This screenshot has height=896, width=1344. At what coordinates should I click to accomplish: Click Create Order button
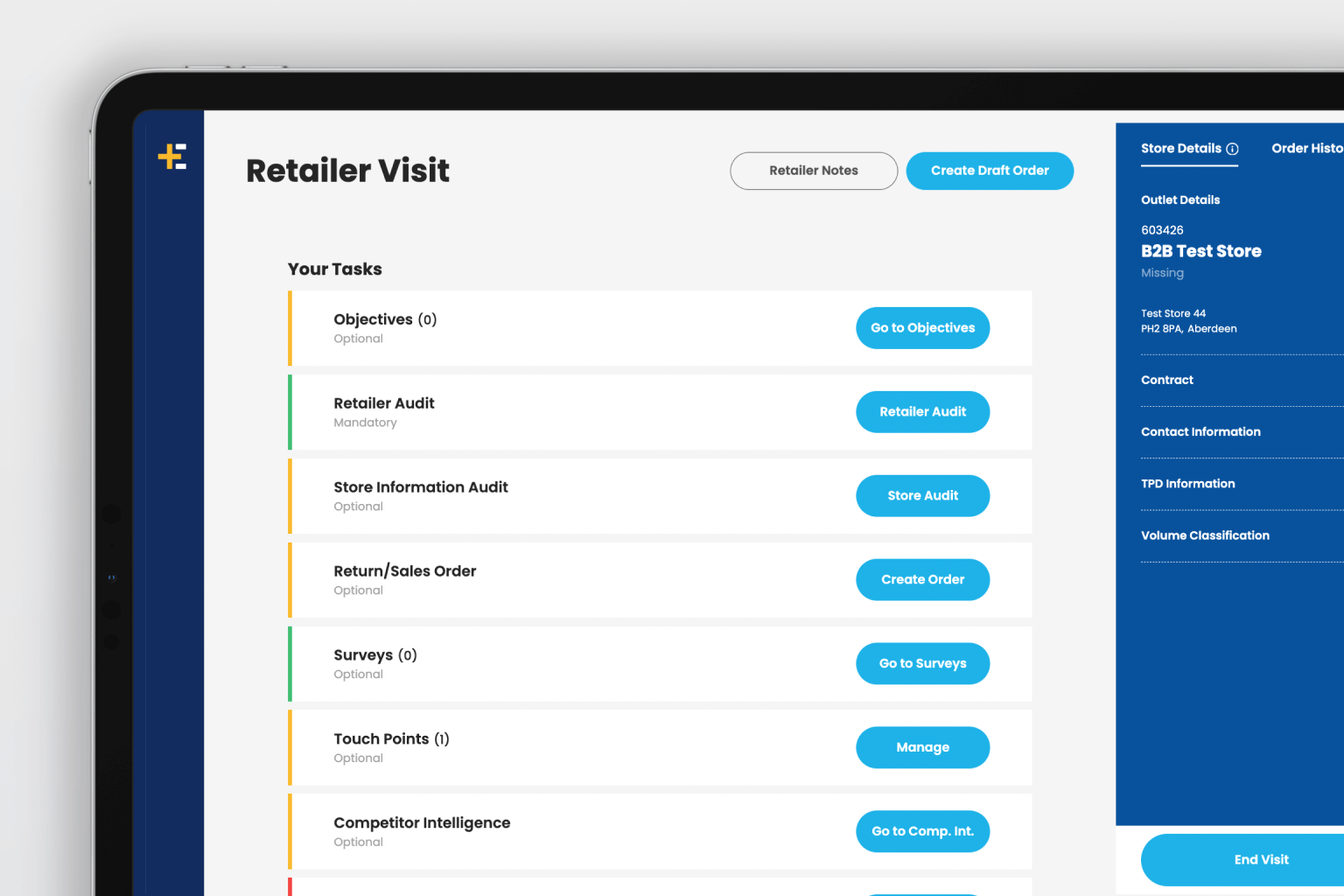[922, 580]
